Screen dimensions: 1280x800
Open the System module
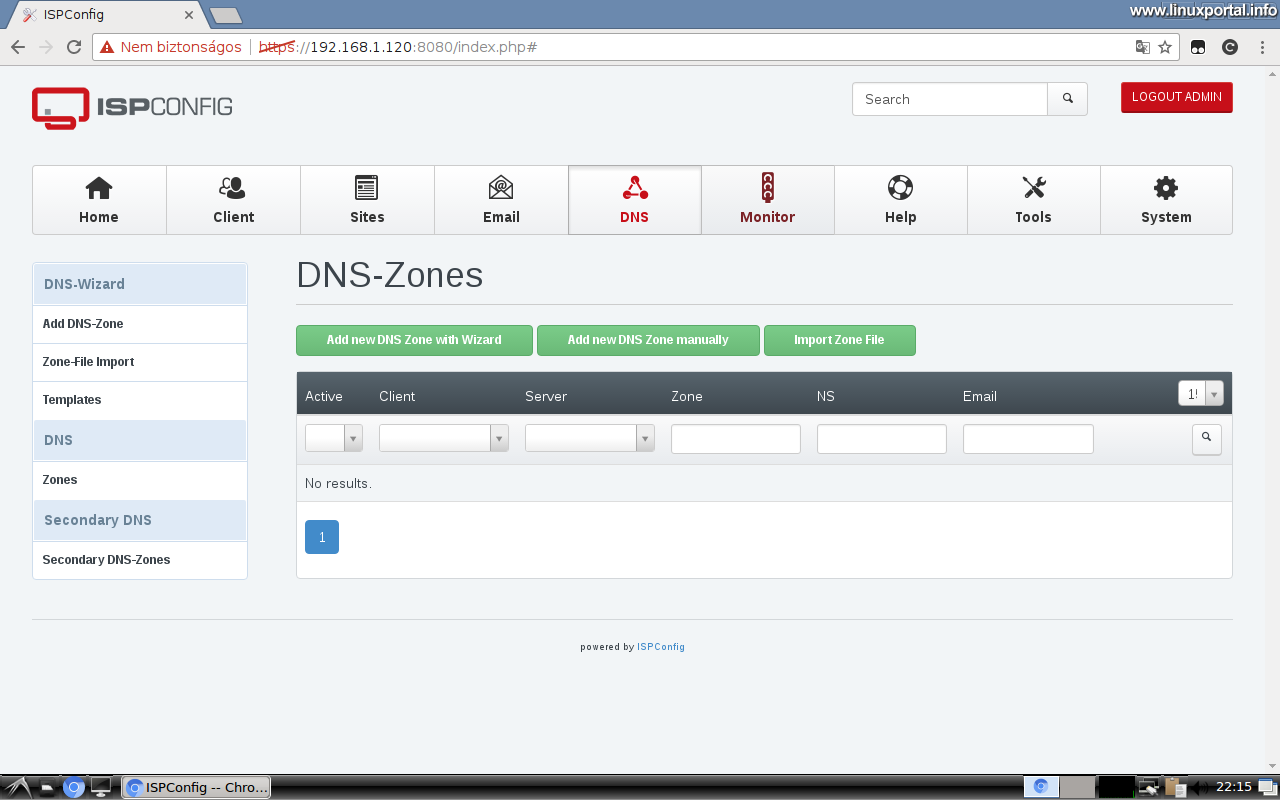click(x=1166, y=200)
